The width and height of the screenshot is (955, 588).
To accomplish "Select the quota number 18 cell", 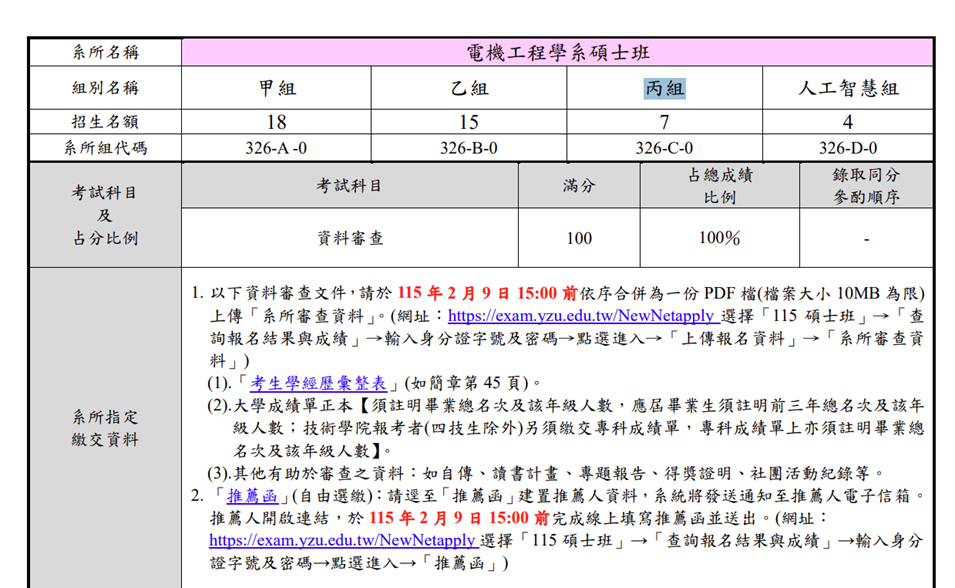I will (x=277, y=122).
